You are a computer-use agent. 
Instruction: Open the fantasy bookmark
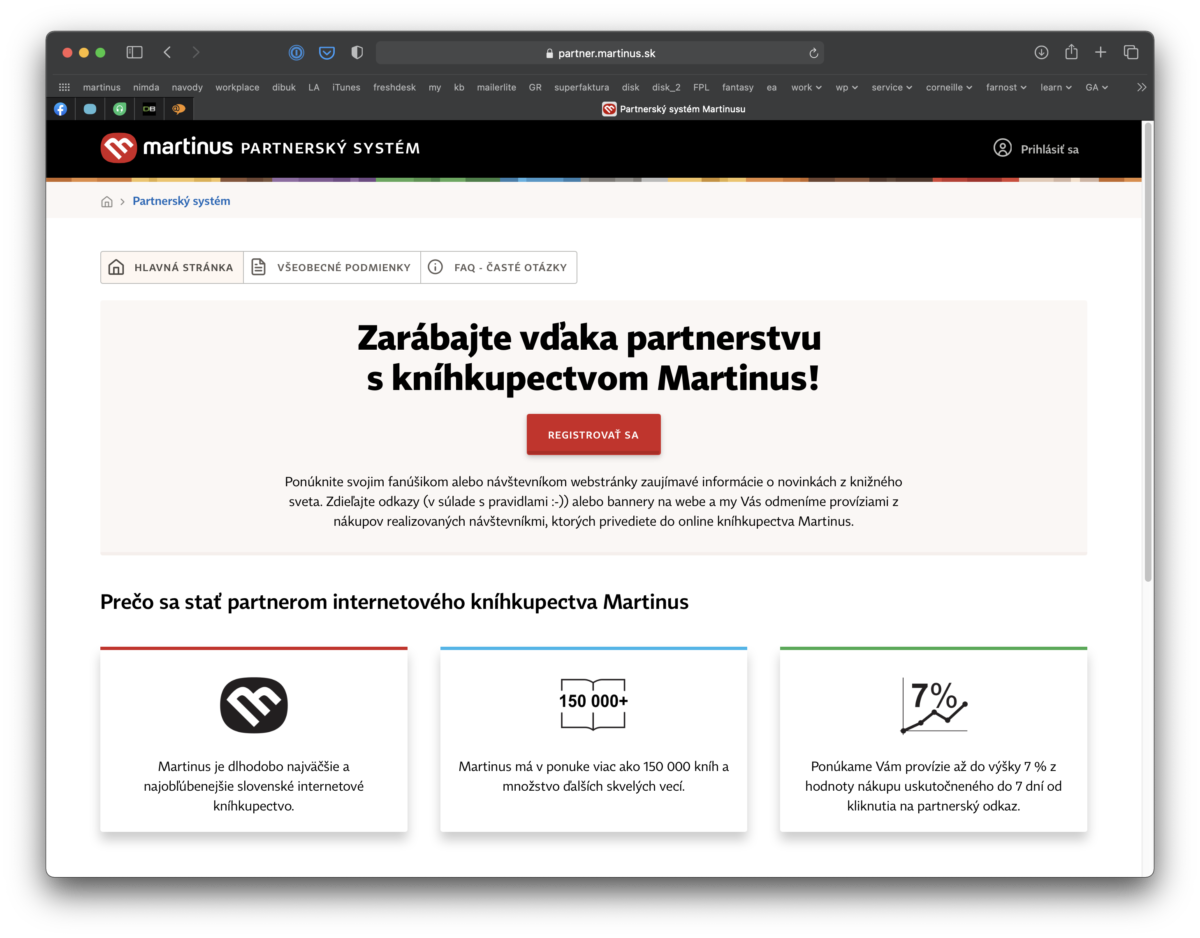[x=738, y=87]
